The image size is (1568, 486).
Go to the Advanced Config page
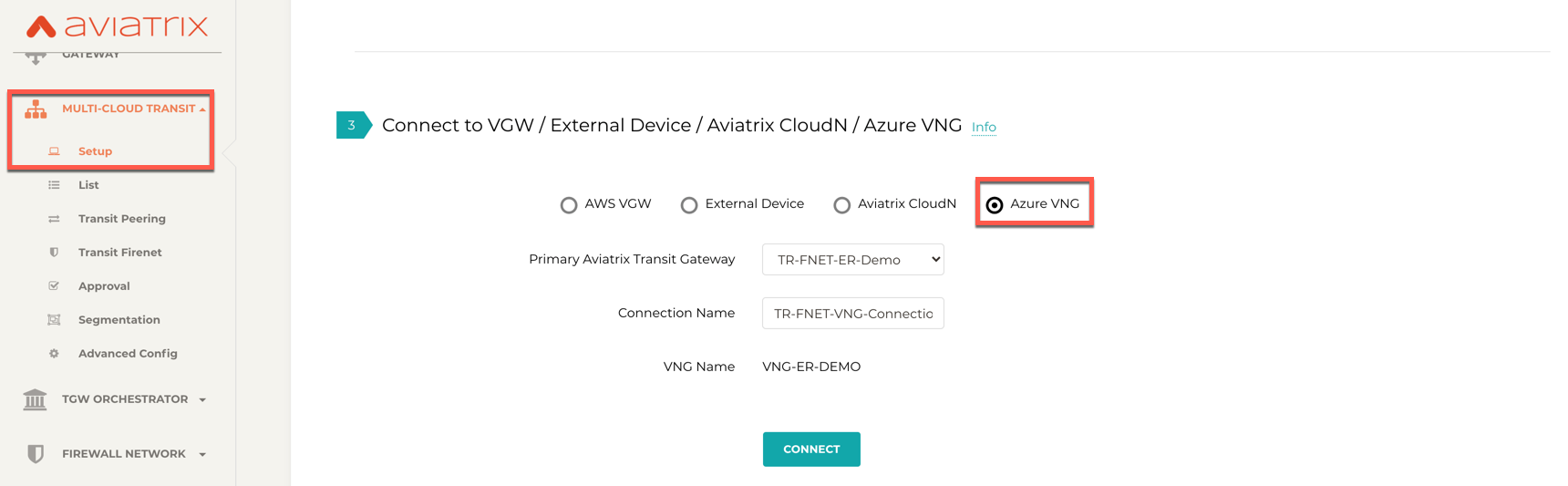point(128,354)
